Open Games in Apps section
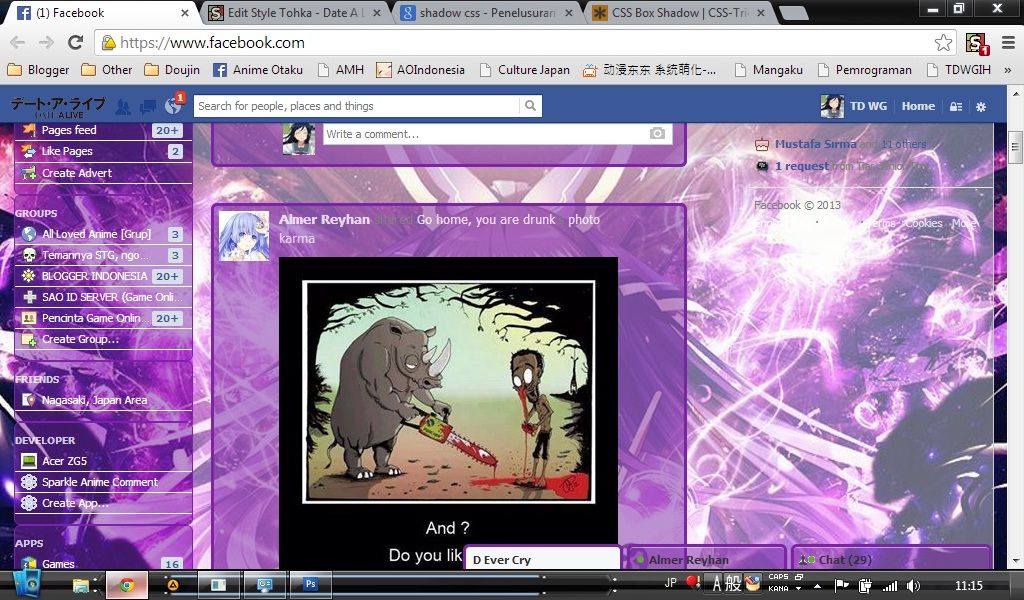This screenshot has width=1024, height=600. [103, 563]
